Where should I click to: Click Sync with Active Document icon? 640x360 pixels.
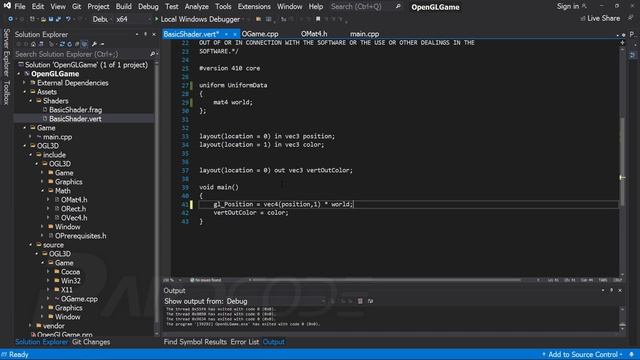62,44
